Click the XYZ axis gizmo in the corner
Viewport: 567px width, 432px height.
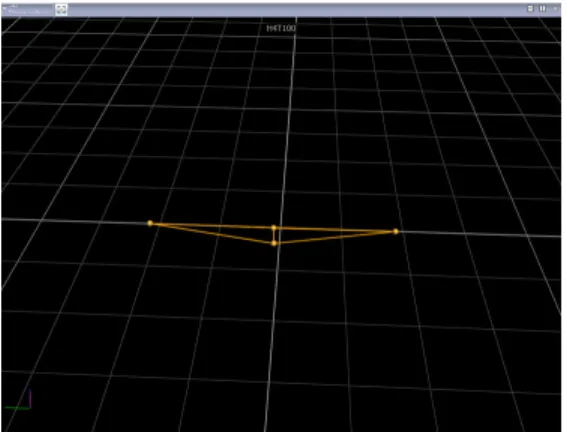(x=18, y=400)
